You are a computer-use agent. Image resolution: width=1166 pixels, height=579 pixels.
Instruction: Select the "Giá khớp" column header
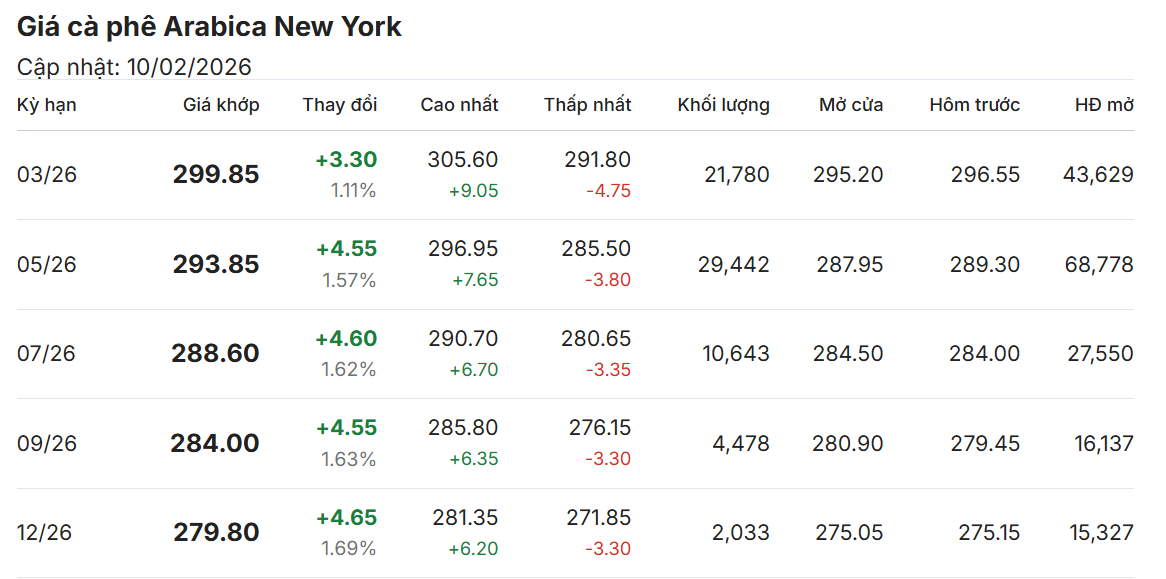coord(221,105)
